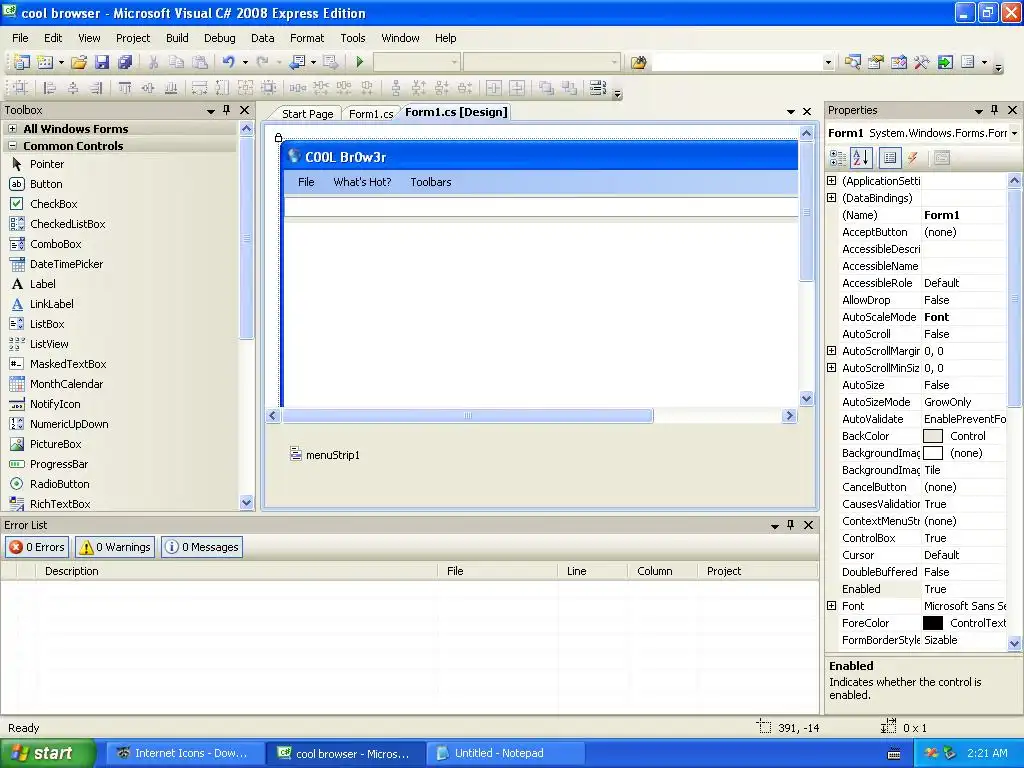Image resolution: width=1024 pixels, height=768 pixels.
Task: Open the Form1 object selector dropdown
Action: pyautogui.click(x=1014, y=133)
